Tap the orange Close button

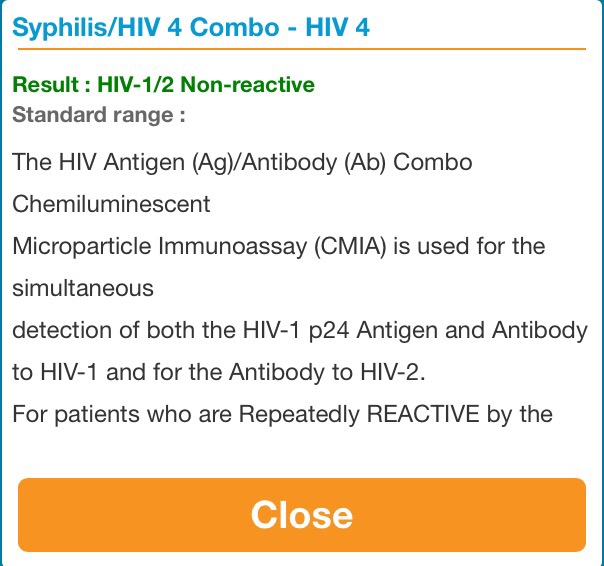pyautogui.click(x=302, y=515)
